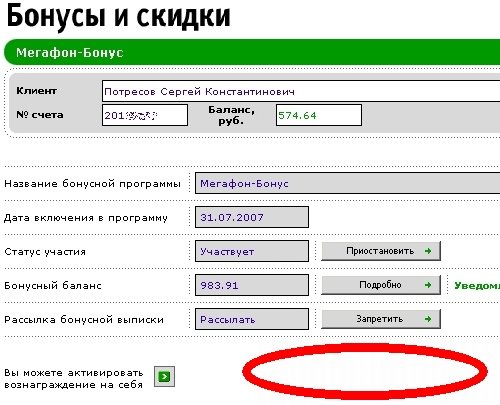The image size is (500, 405).
Task: Select the 31.07.2007 inclusion date field
Action: [x=252, y=217]
